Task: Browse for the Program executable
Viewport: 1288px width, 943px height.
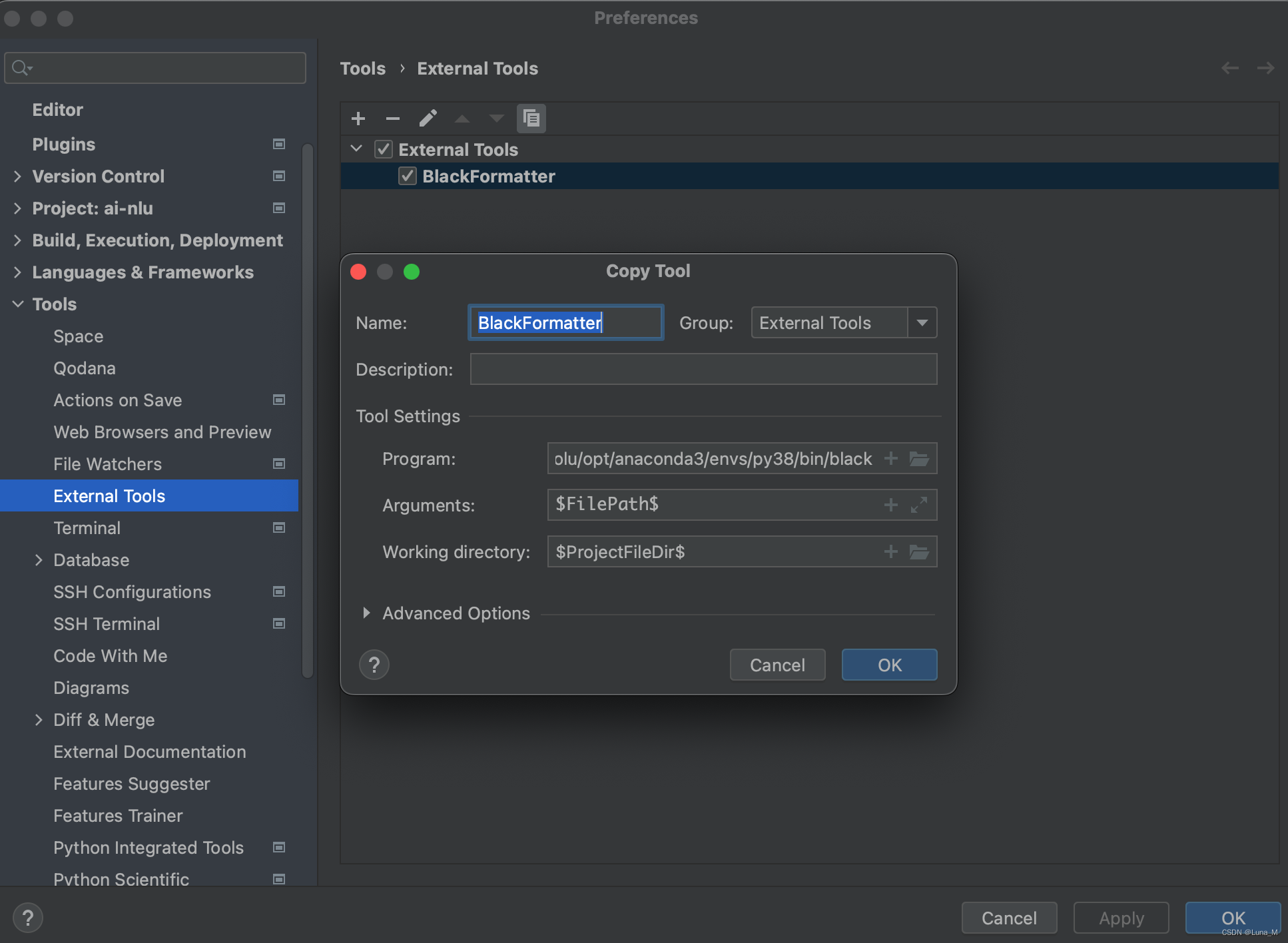Action: (x=920, y=458)
